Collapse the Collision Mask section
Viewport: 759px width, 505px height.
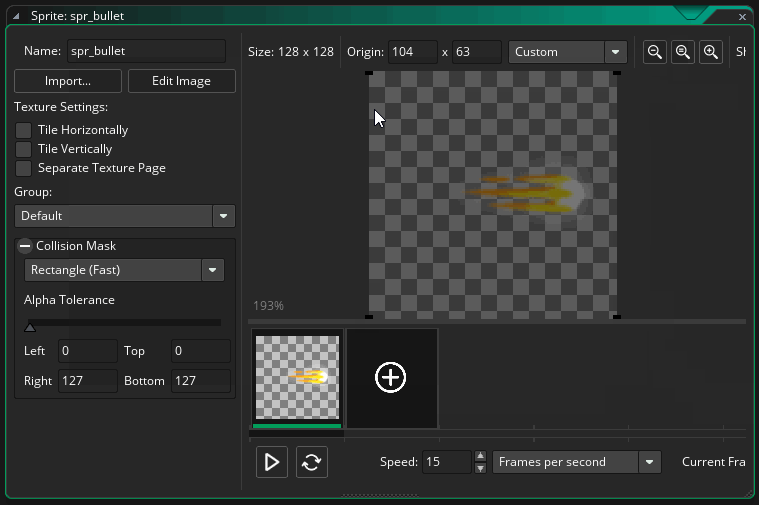25,246
